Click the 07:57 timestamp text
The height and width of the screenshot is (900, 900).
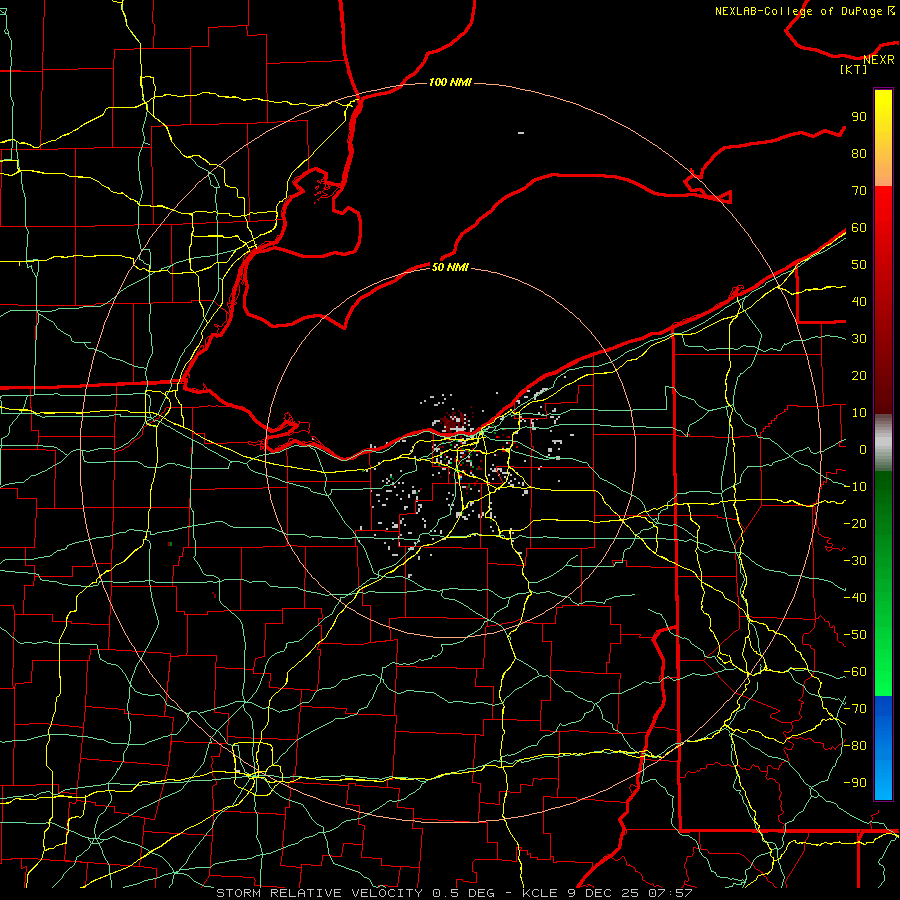670,893
